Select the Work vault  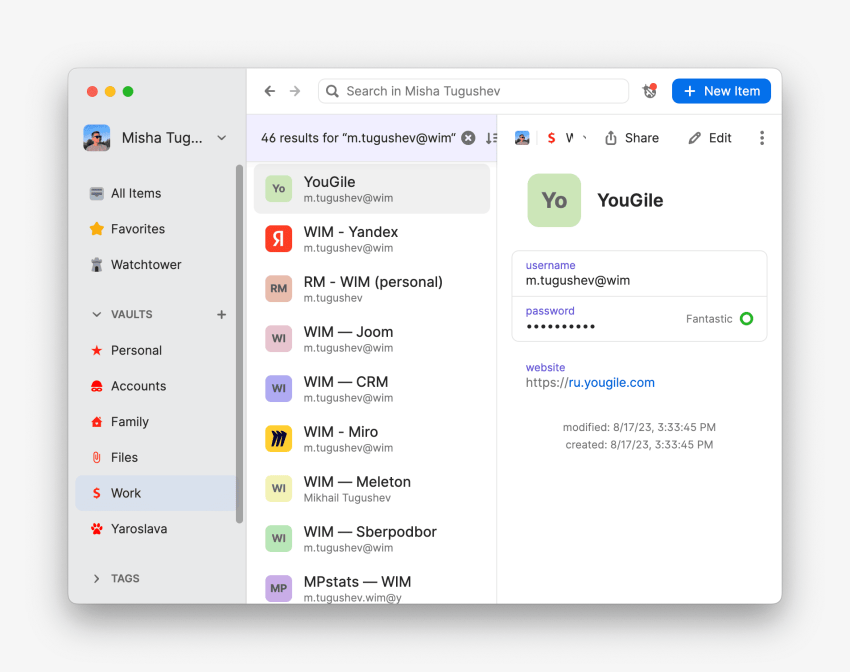pos(157,493)
